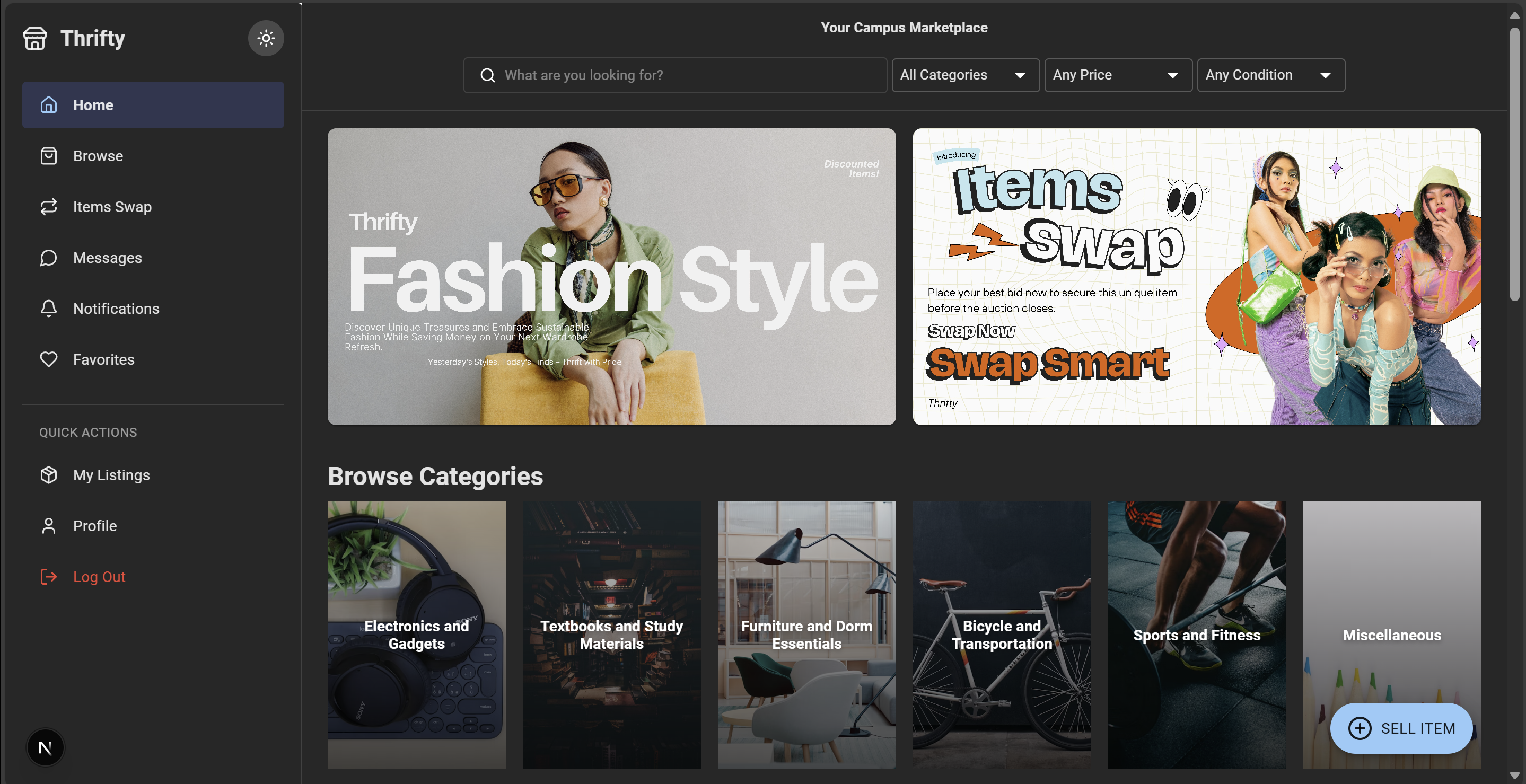Click the Items Swap arrows icon
This screenshot has height=784, width=1526.
click(49, 207)
